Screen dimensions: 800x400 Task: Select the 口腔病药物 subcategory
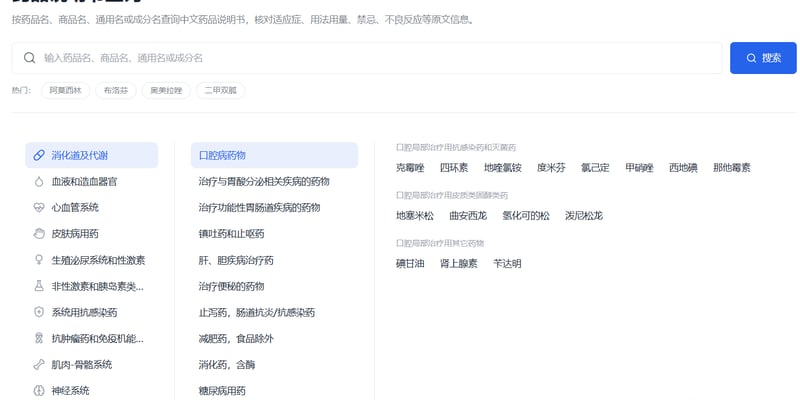point(274,156)
